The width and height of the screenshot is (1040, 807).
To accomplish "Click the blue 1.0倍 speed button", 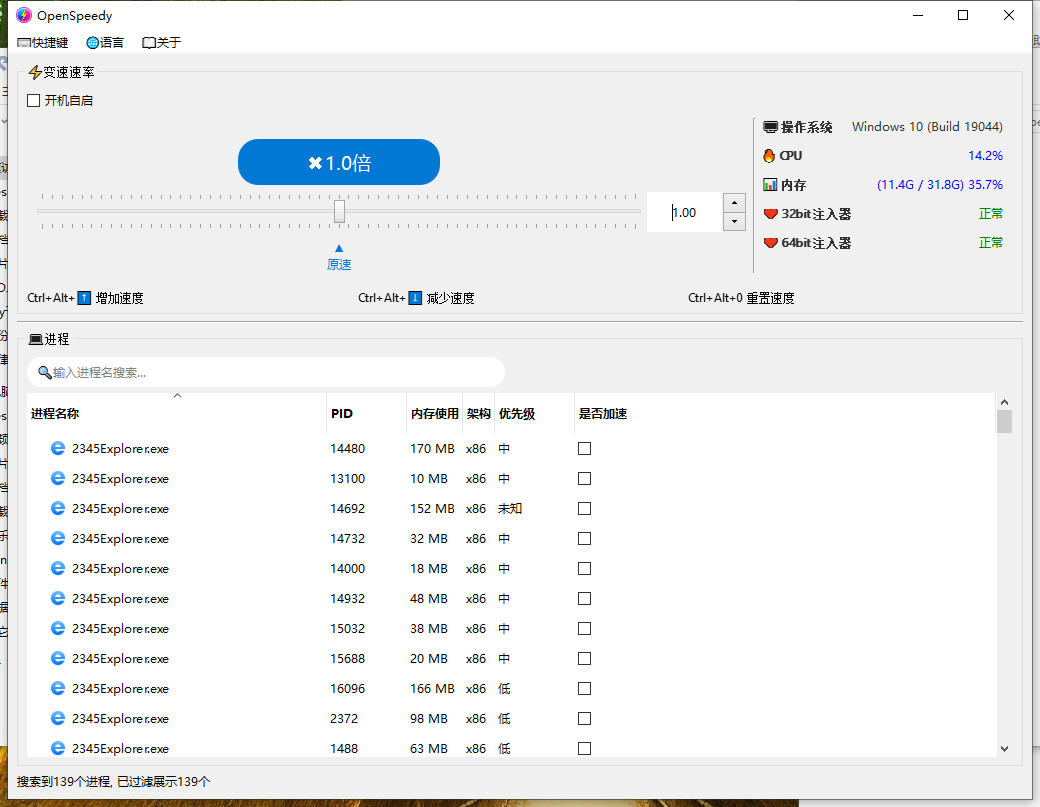I will click(339, 162).
